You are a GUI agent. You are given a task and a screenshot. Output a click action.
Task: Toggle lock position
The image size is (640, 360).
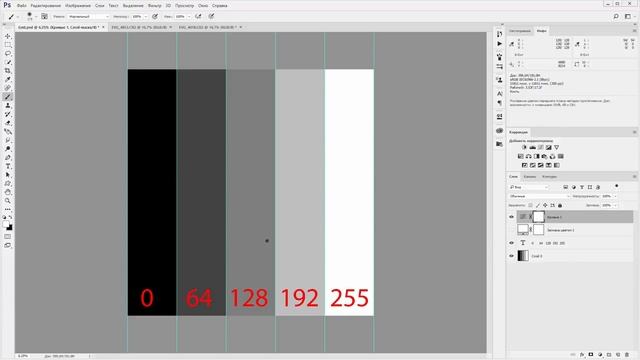click(x=545, y=205)
